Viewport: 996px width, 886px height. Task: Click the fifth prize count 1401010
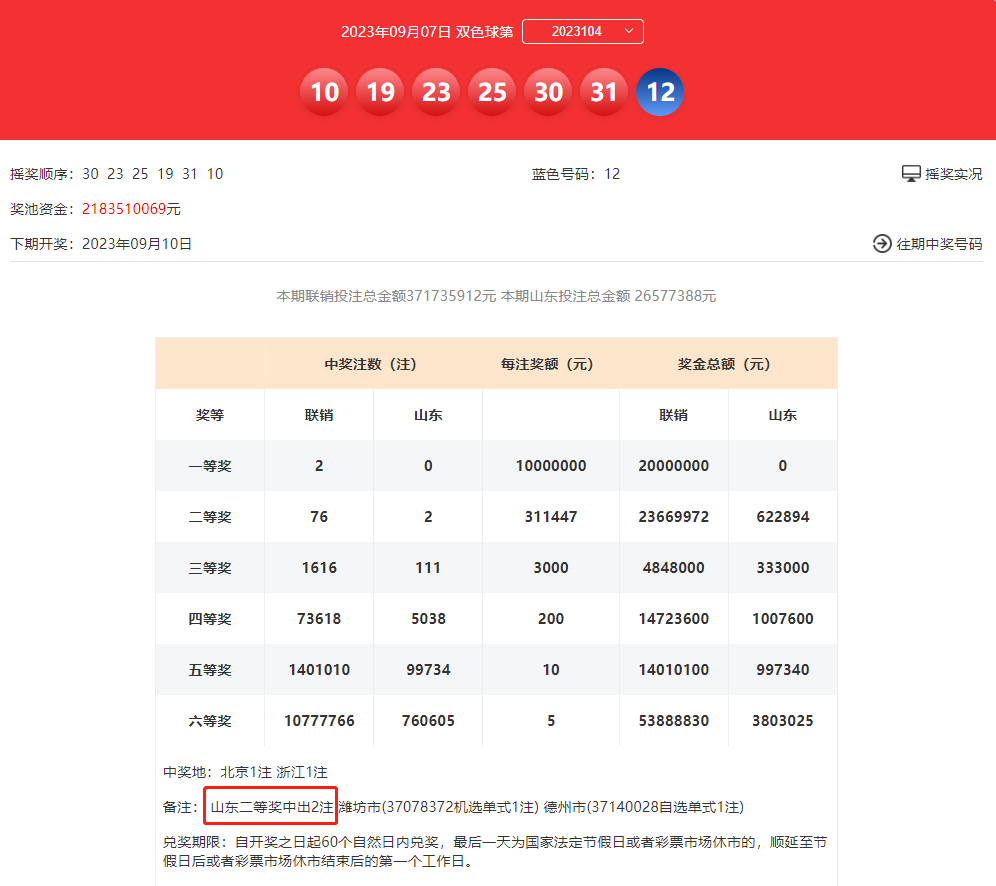click(319, 669)
